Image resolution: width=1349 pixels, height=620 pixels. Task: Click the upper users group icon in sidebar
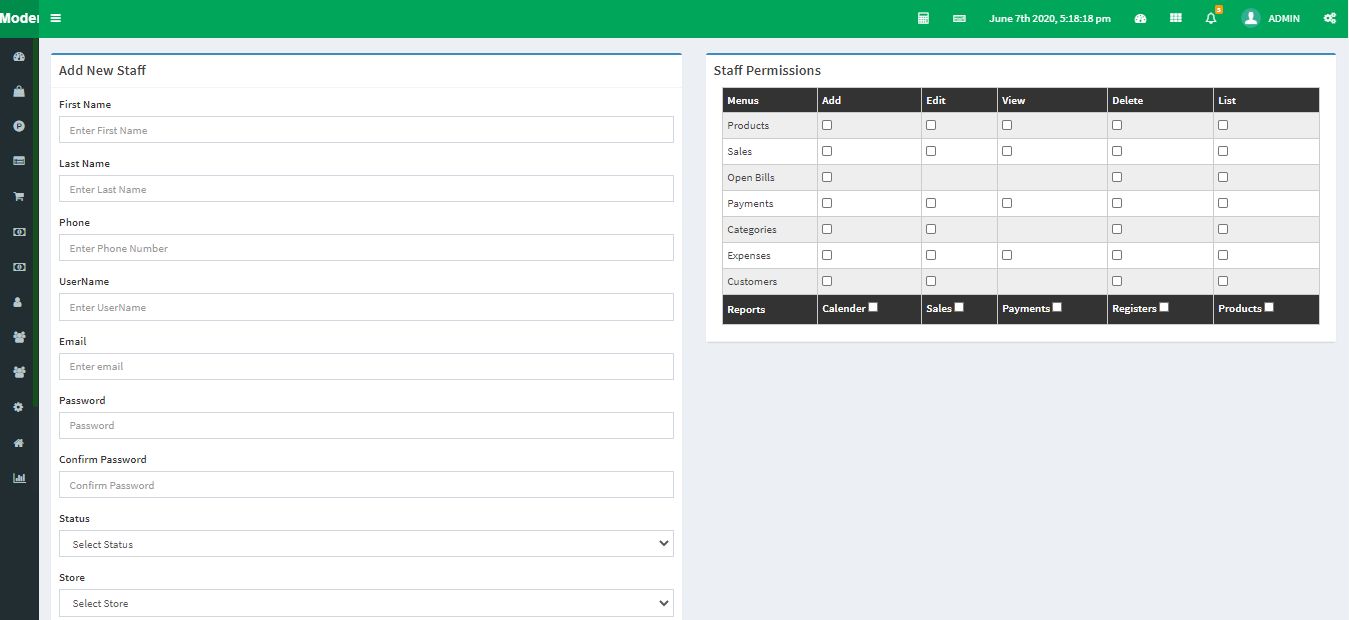pyautogui.click(x=18, y=337)
